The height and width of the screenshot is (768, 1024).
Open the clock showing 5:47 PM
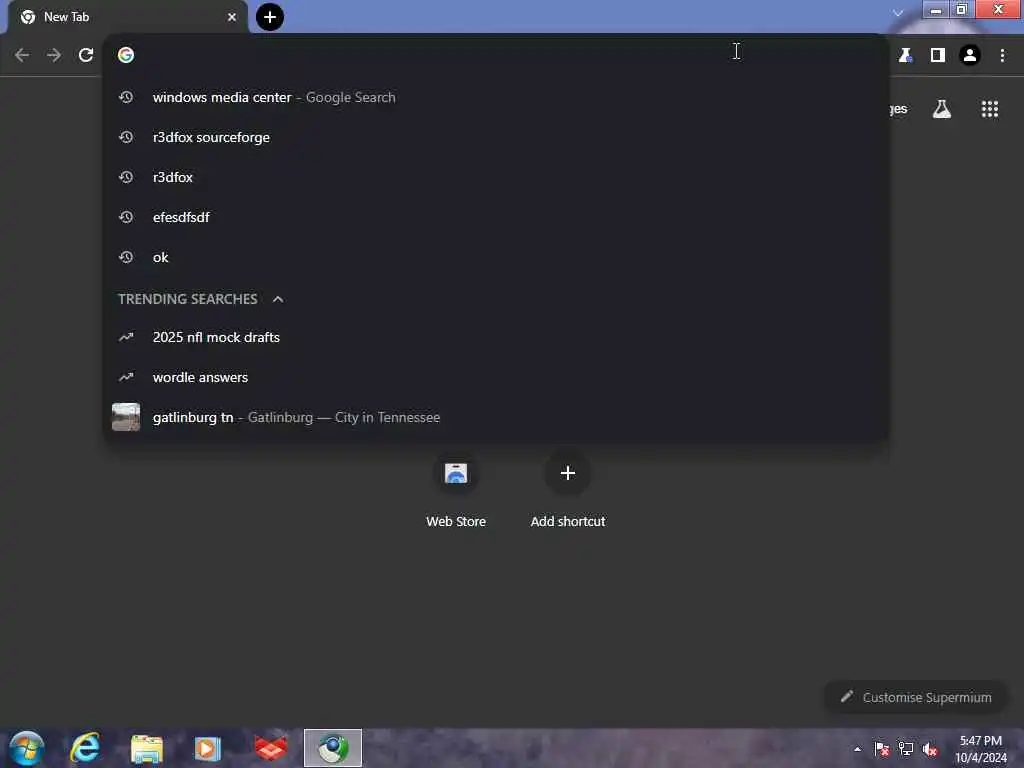(981, 749)
